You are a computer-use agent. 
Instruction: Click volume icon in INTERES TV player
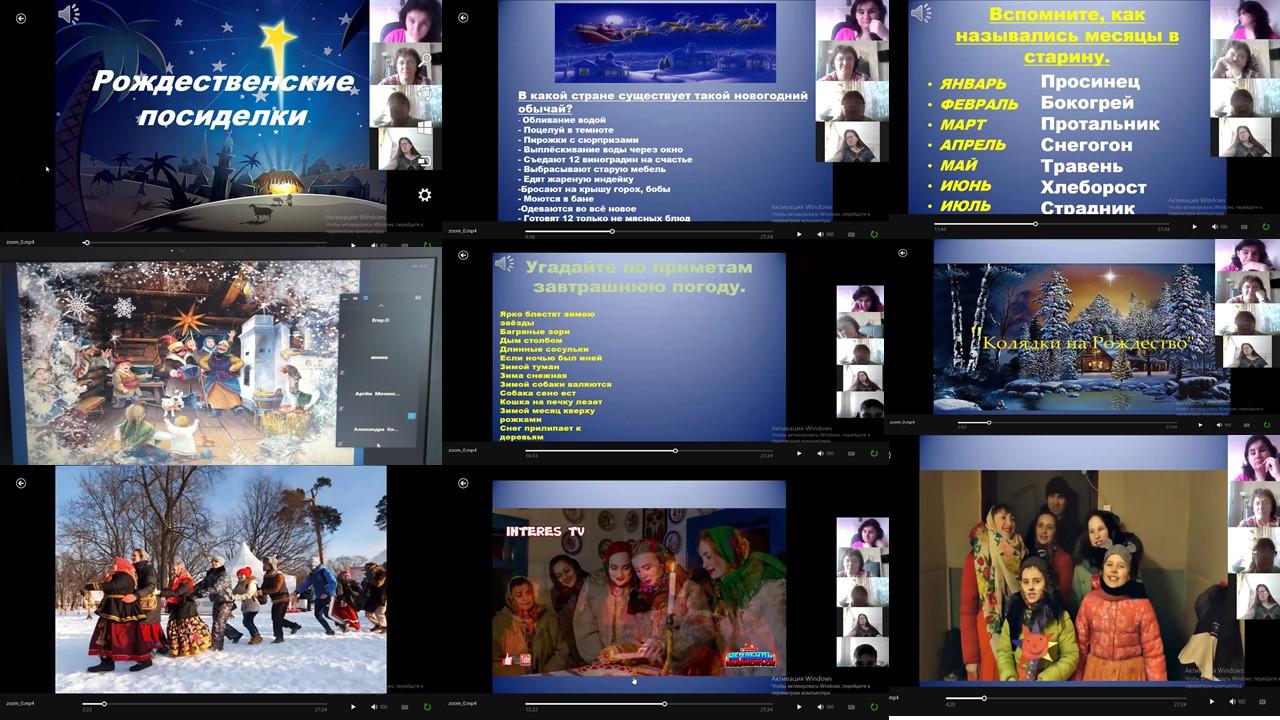(820, 707)
